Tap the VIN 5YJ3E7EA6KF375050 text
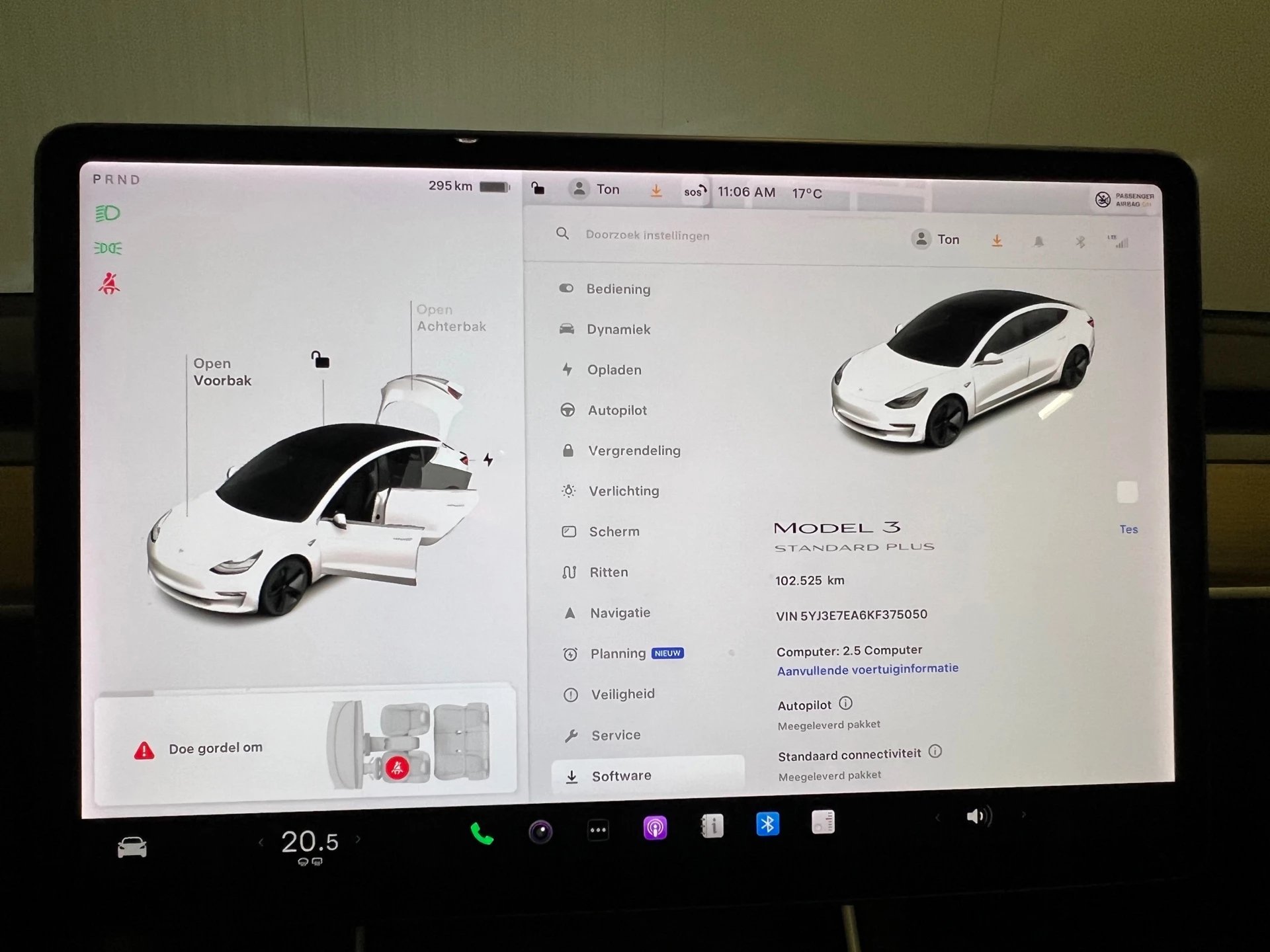This screenshot has width=1270, height=952. [x=851, y=615]
